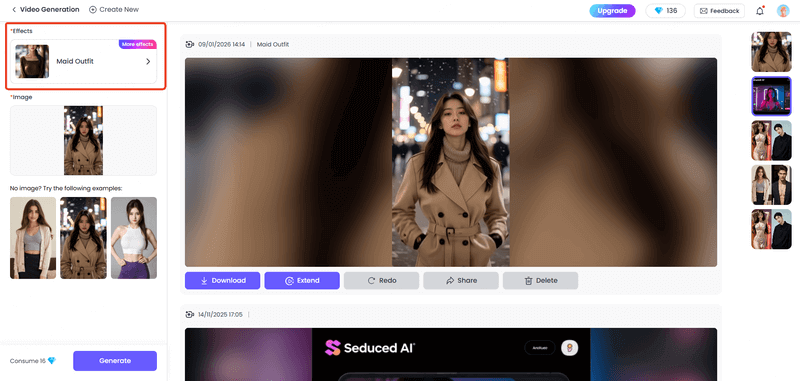Choose example image with beige cardigan
Screen dimensions: 800x381
(x=33, y=238)
